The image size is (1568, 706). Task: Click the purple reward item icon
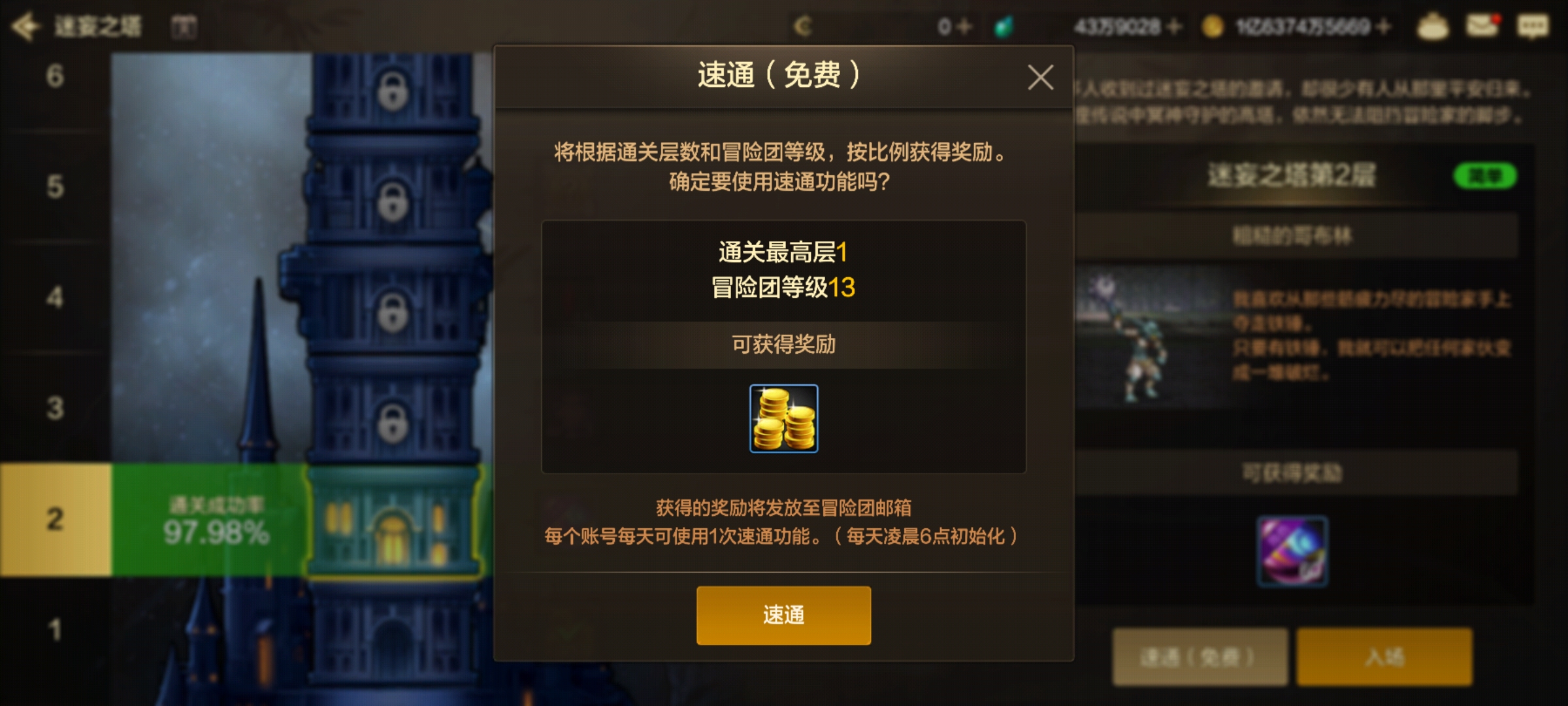1292,551
